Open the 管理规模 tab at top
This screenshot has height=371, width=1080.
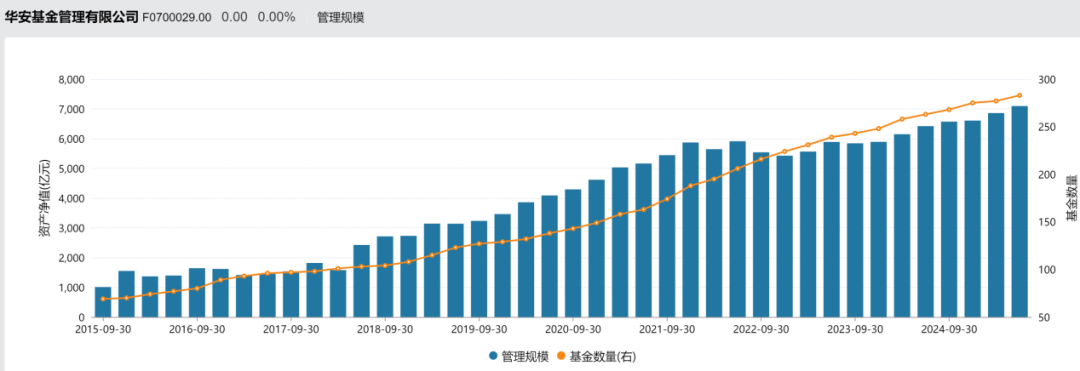[340, 18]
